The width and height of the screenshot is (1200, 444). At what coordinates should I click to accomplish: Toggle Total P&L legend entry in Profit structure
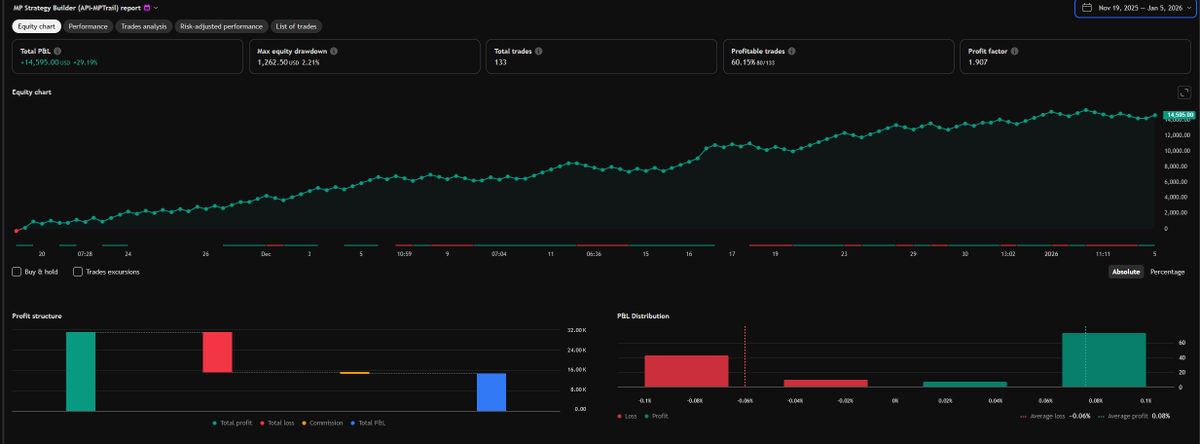coord(368,423)
